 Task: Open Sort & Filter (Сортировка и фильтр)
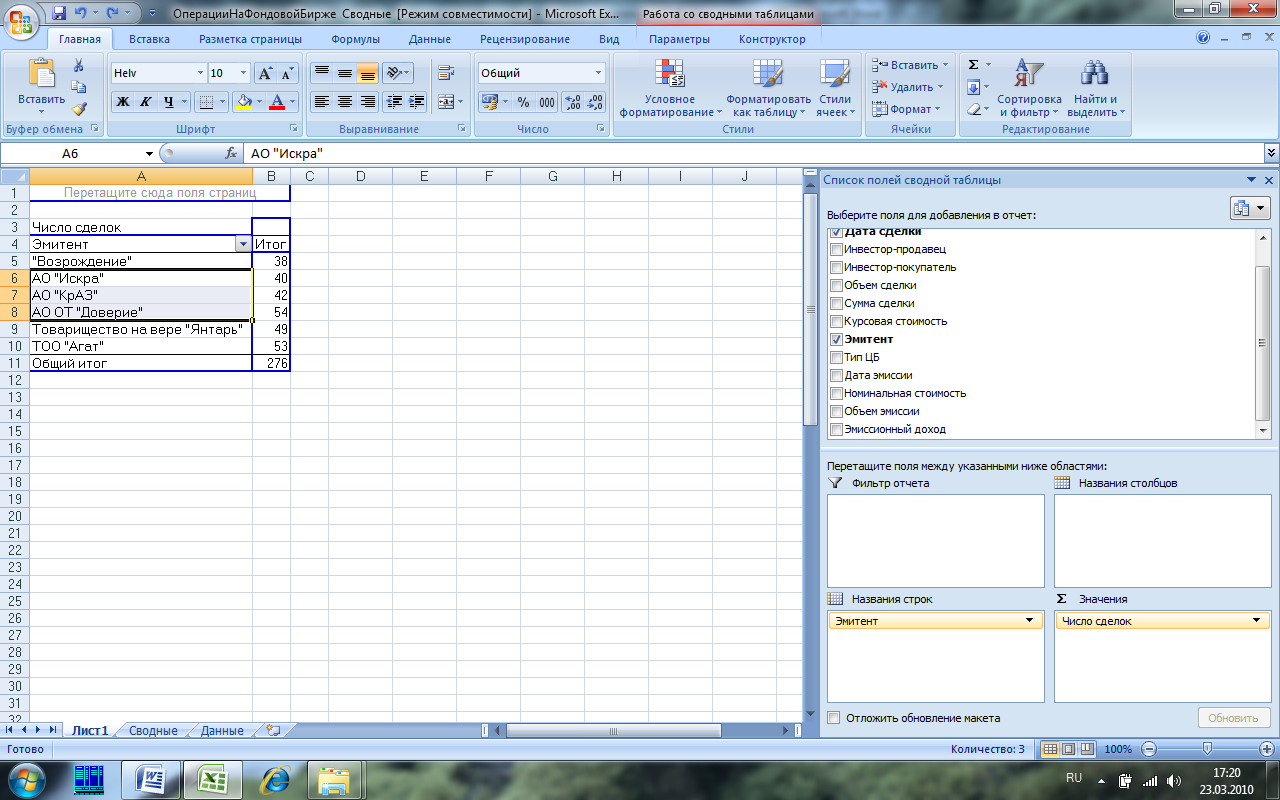pyautogui.click(x=1028, y=87)
